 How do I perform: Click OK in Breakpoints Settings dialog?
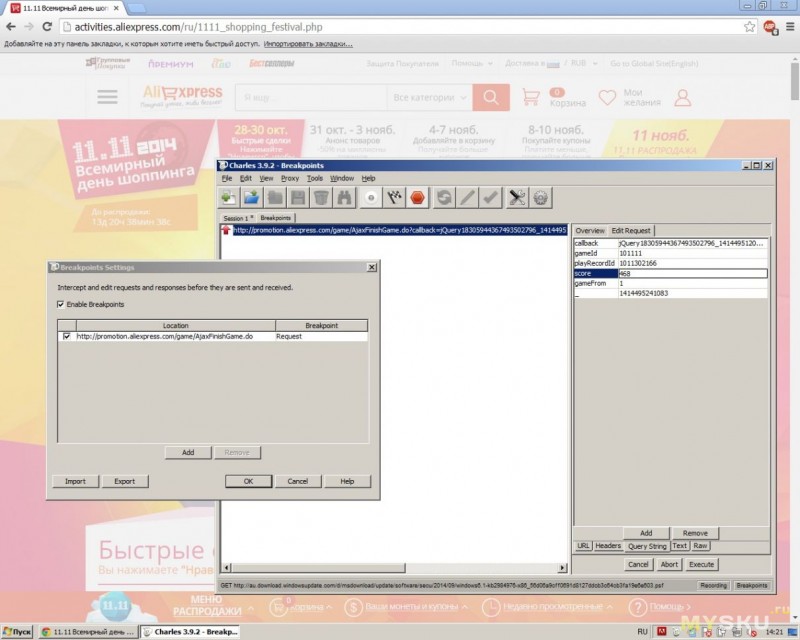(248, 481)
